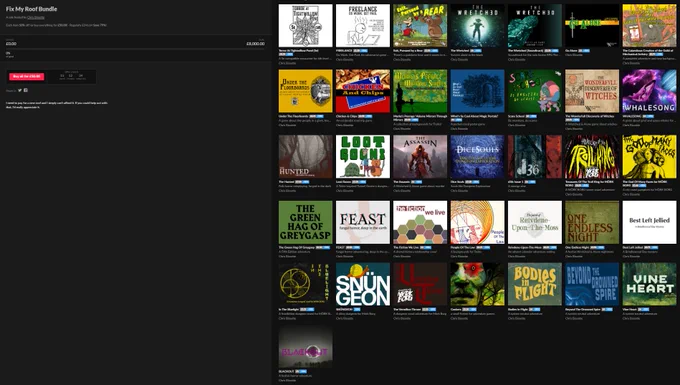This screenshot has width=680, height=385.
Task: Open Reivdene-Upon-The-Moss cover
Action: (x=535, y=222)
